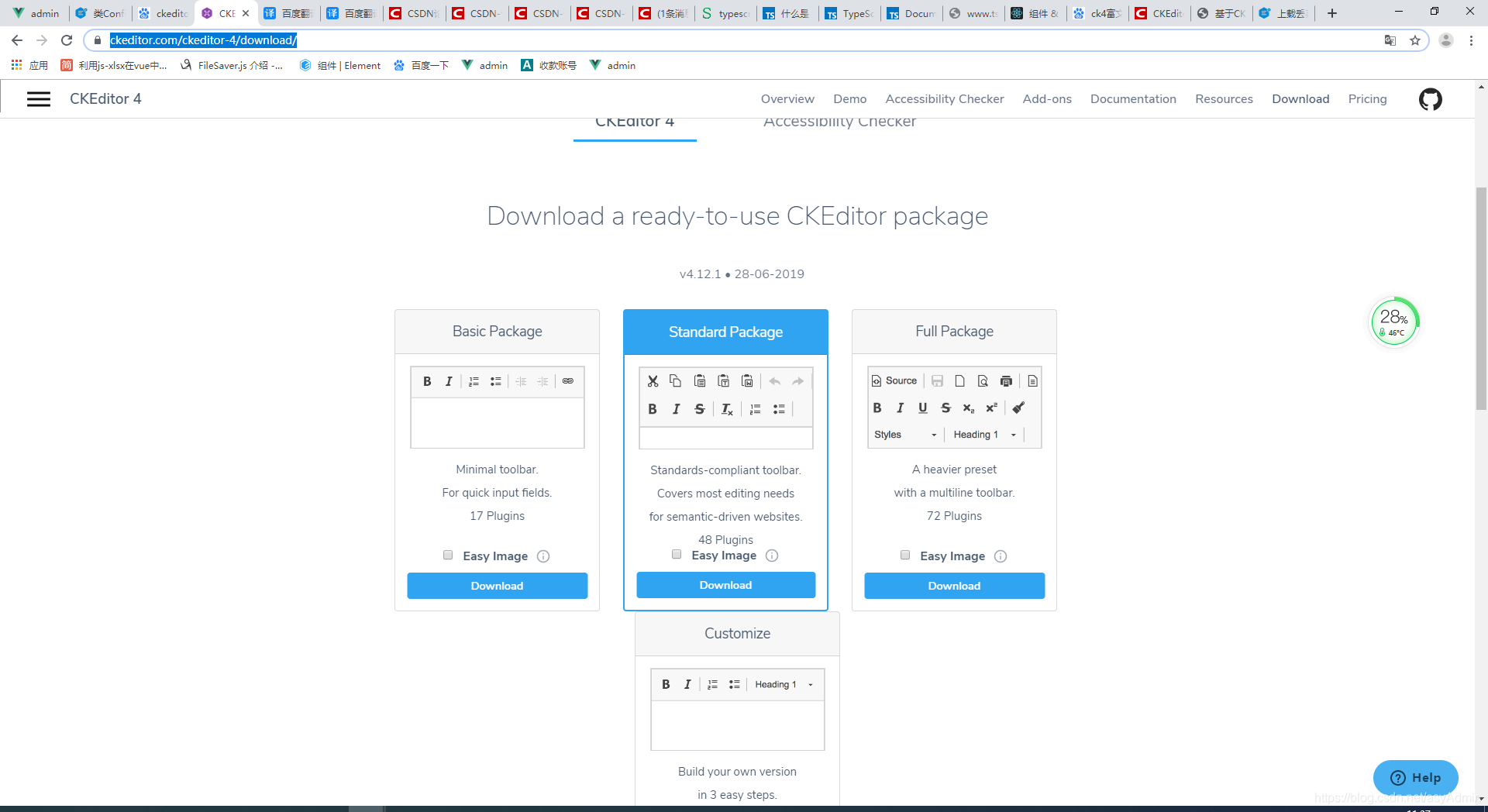Click the Link icon in Basic Package preview
The height and width of the screenshot is (812, 1488).
(x=568, y=381)
